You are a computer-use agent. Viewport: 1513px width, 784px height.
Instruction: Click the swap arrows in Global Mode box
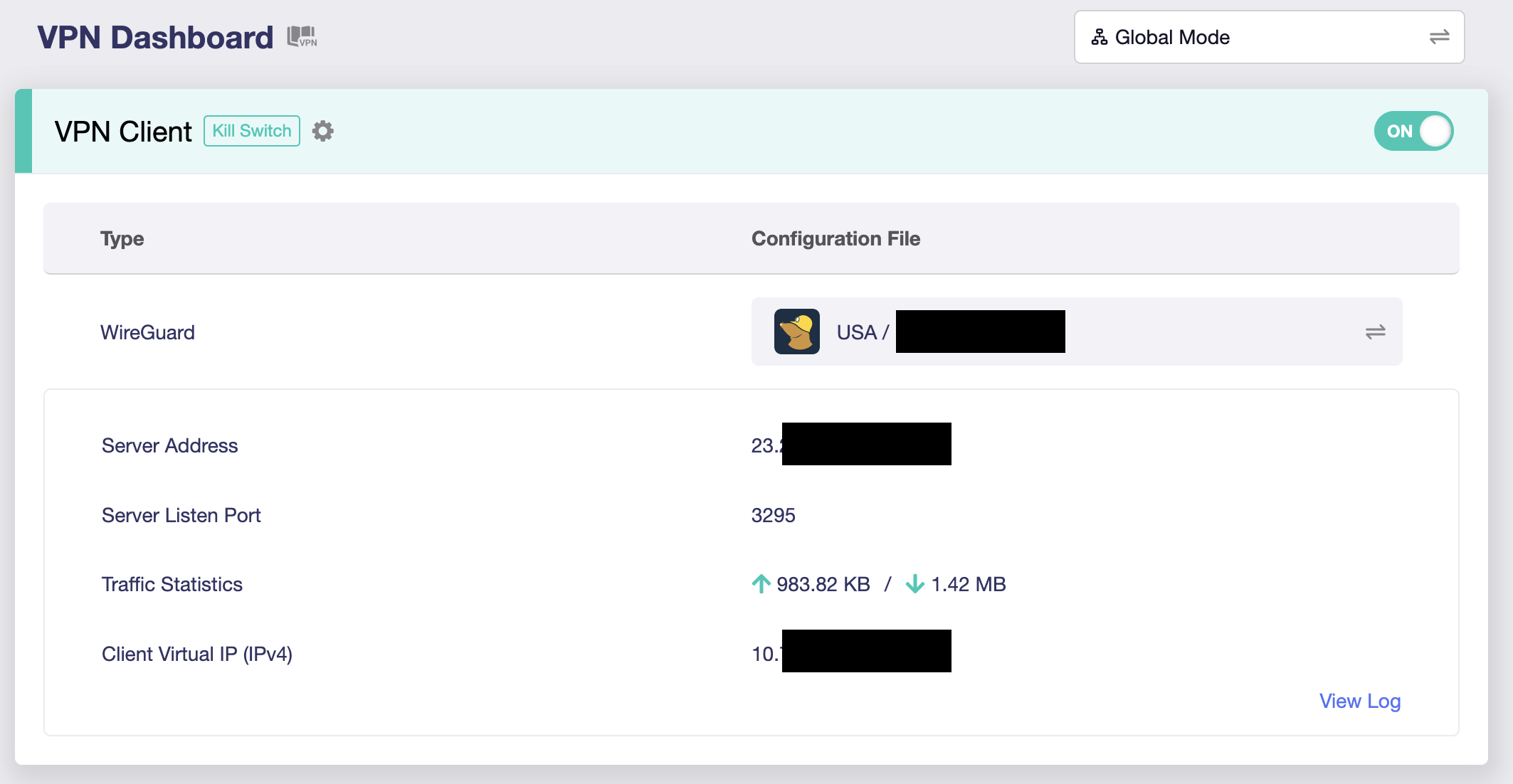point(1439,37)
